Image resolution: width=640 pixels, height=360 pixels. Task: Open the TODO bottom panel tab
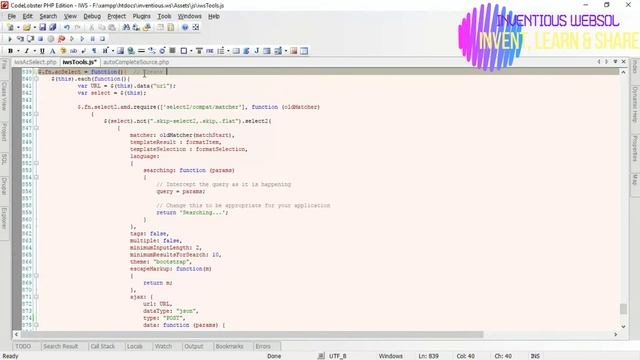click(x=23, y=346)
